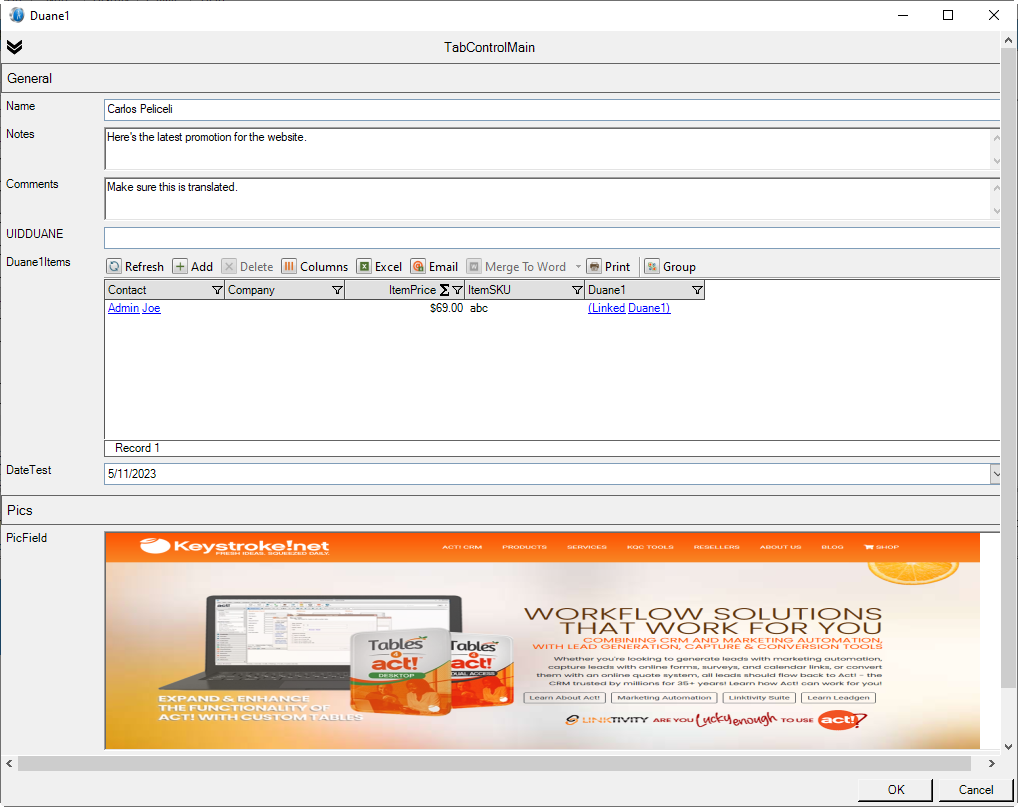Click the Keystroke PicField image
Screen dimensions: 1018x807
pyautogui.click(x=542, y=641)
